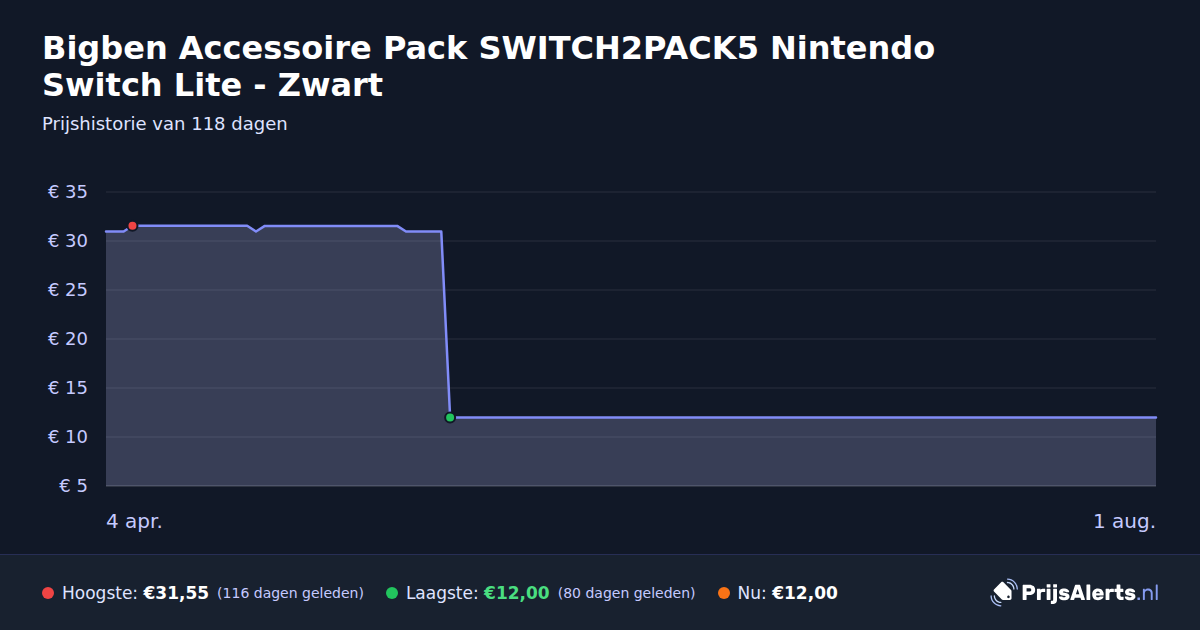
Task: Click the orange Nu legend dot
Action: click(x=724, y=593)
